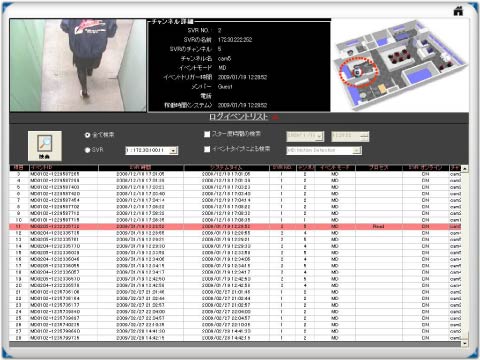This screenshot has height=360, width=480.
Task: Select log row number 10
Action: pos(235,220)
